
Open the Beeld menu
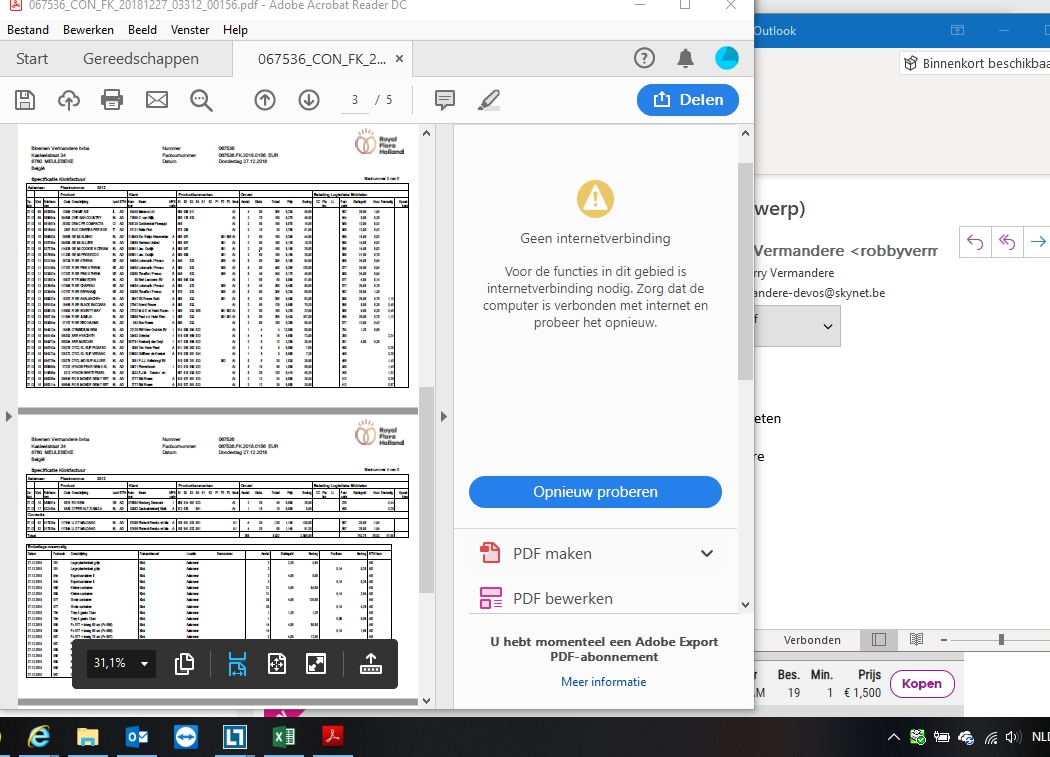point(143,30)
